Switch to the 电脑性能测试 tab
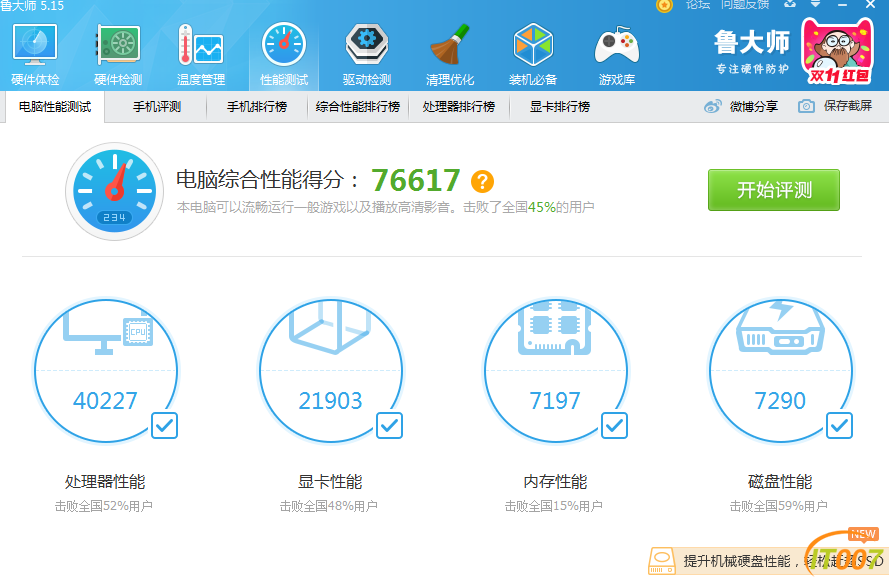Image resolution: width=889 pixels, height=582 pixels. [54, 107]
